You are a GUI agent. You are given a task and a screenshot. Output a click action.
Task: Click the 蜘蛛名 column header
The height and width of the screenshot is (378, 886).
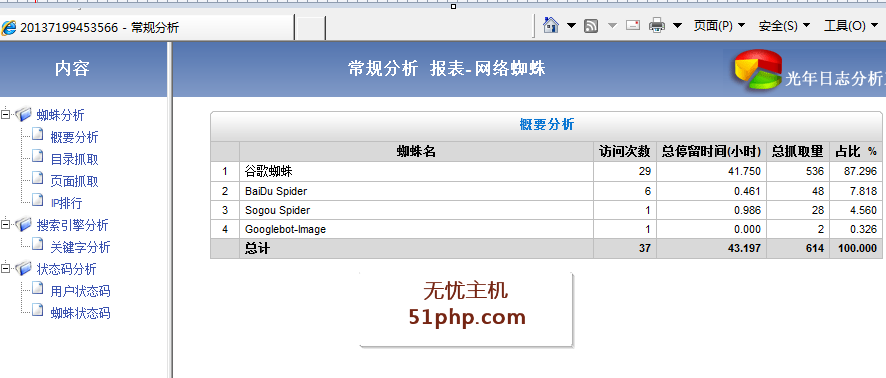[x=416, y=151]
